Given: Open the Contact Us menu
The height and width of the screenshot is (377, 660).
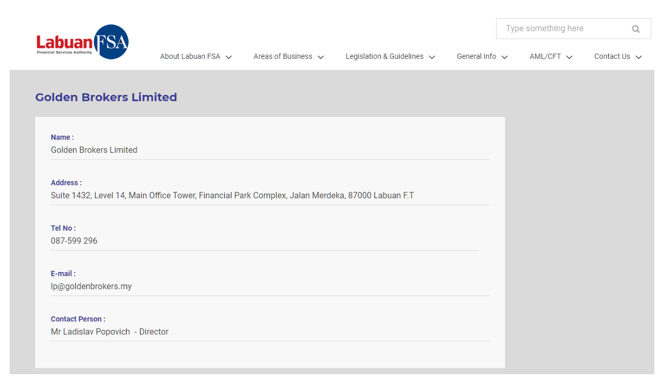Looking at the screenshot, I should pos(612,56).
